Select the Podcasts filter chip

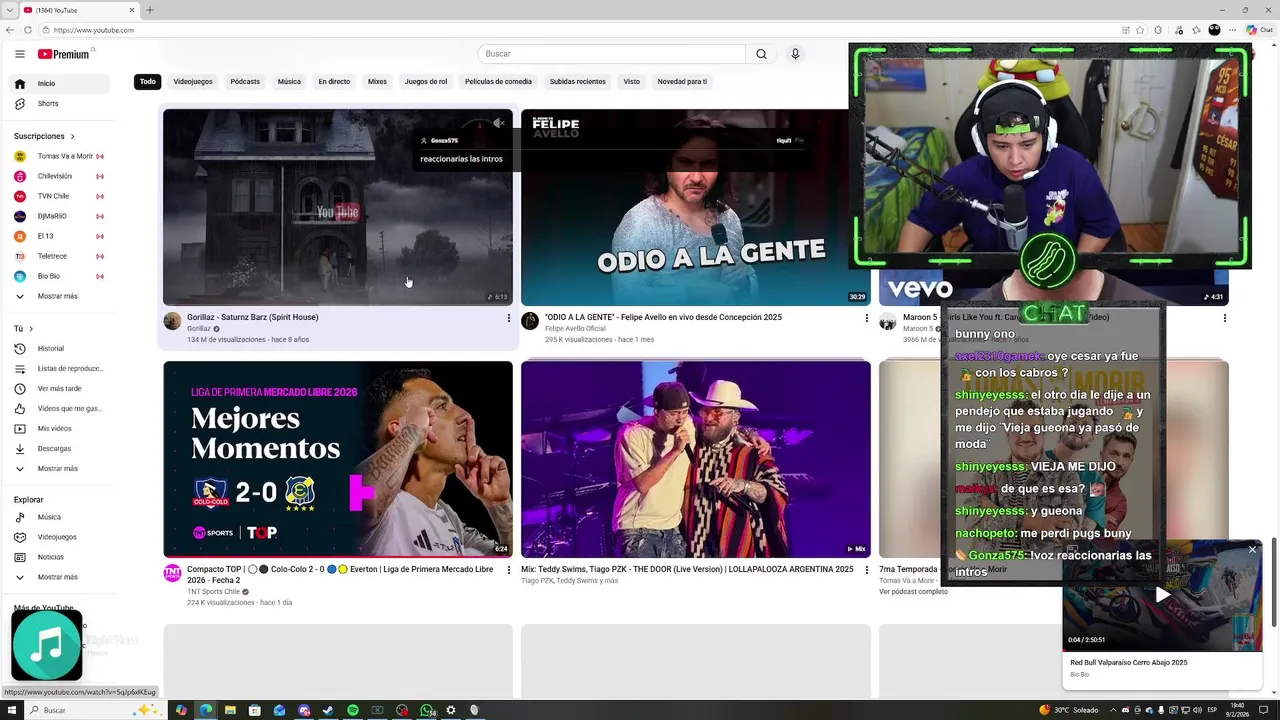pyautogui.click(x=245, y=82)
